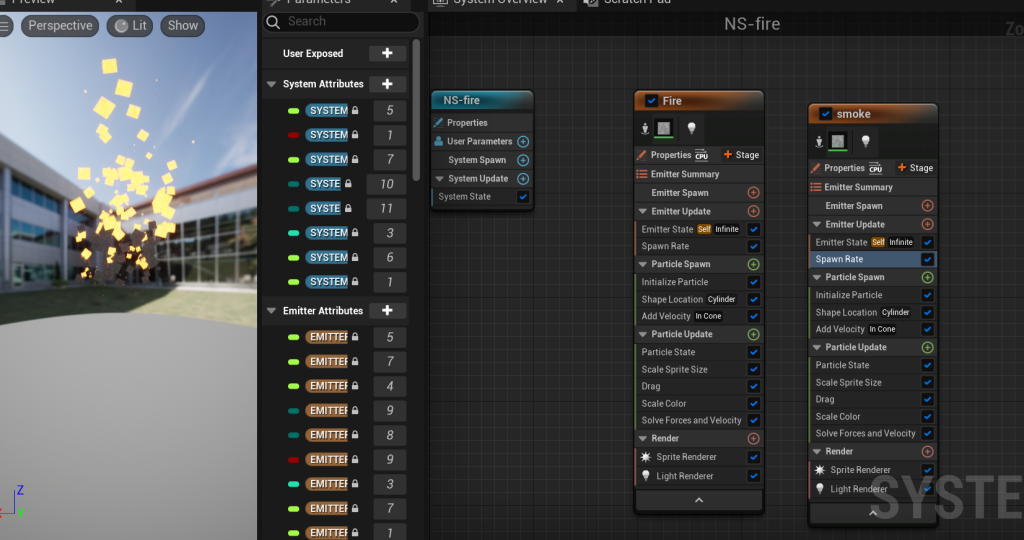Screen dimensions: 1024x540
Task: Add a new System Attributes parameter
Action: tap(387, 84)
